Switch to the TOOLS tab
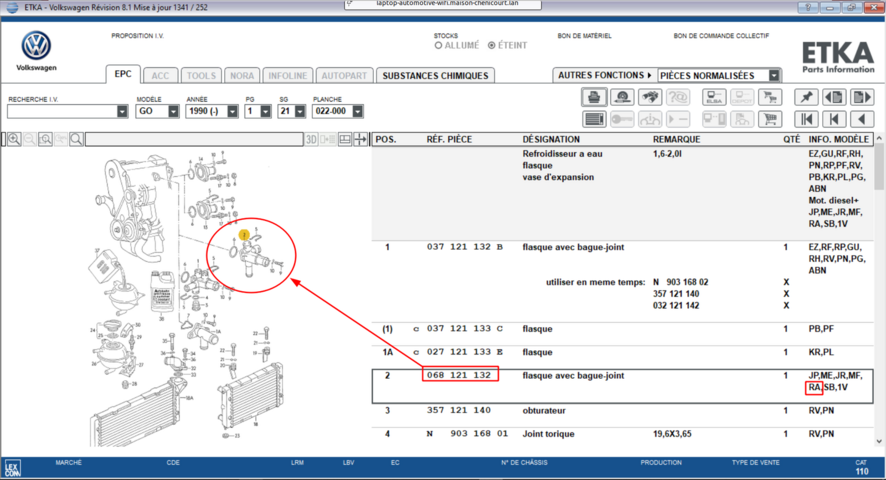 (201, 76)
